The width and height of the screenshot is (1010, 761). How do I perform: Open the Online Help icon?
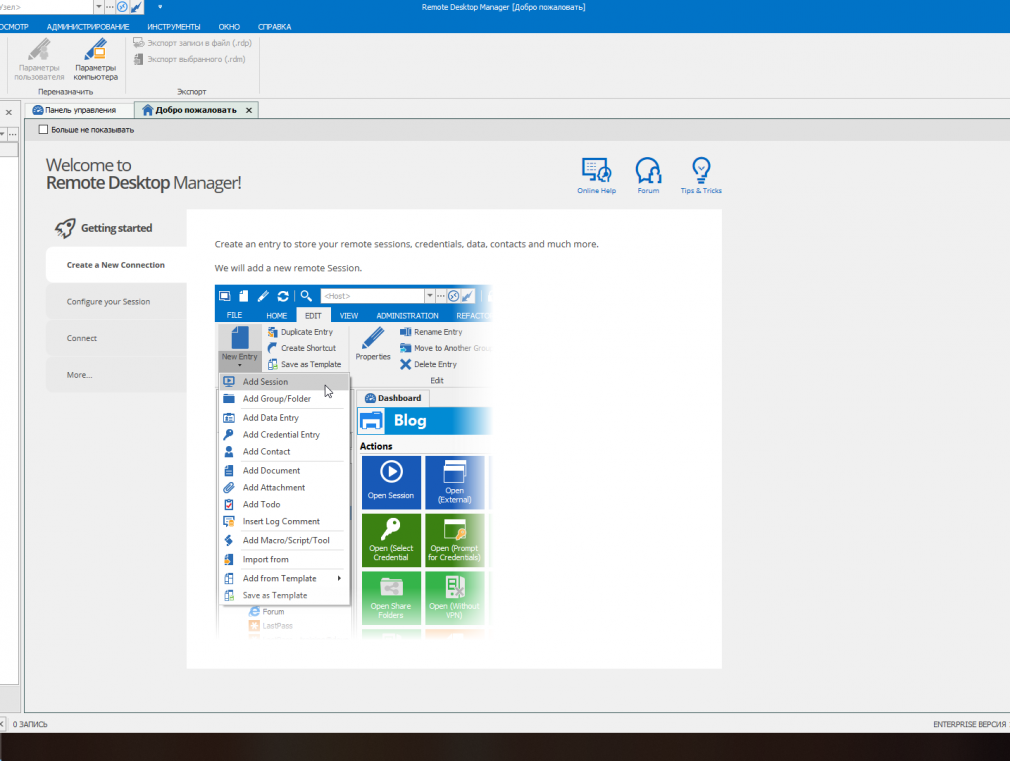click(x=596, y=175)
